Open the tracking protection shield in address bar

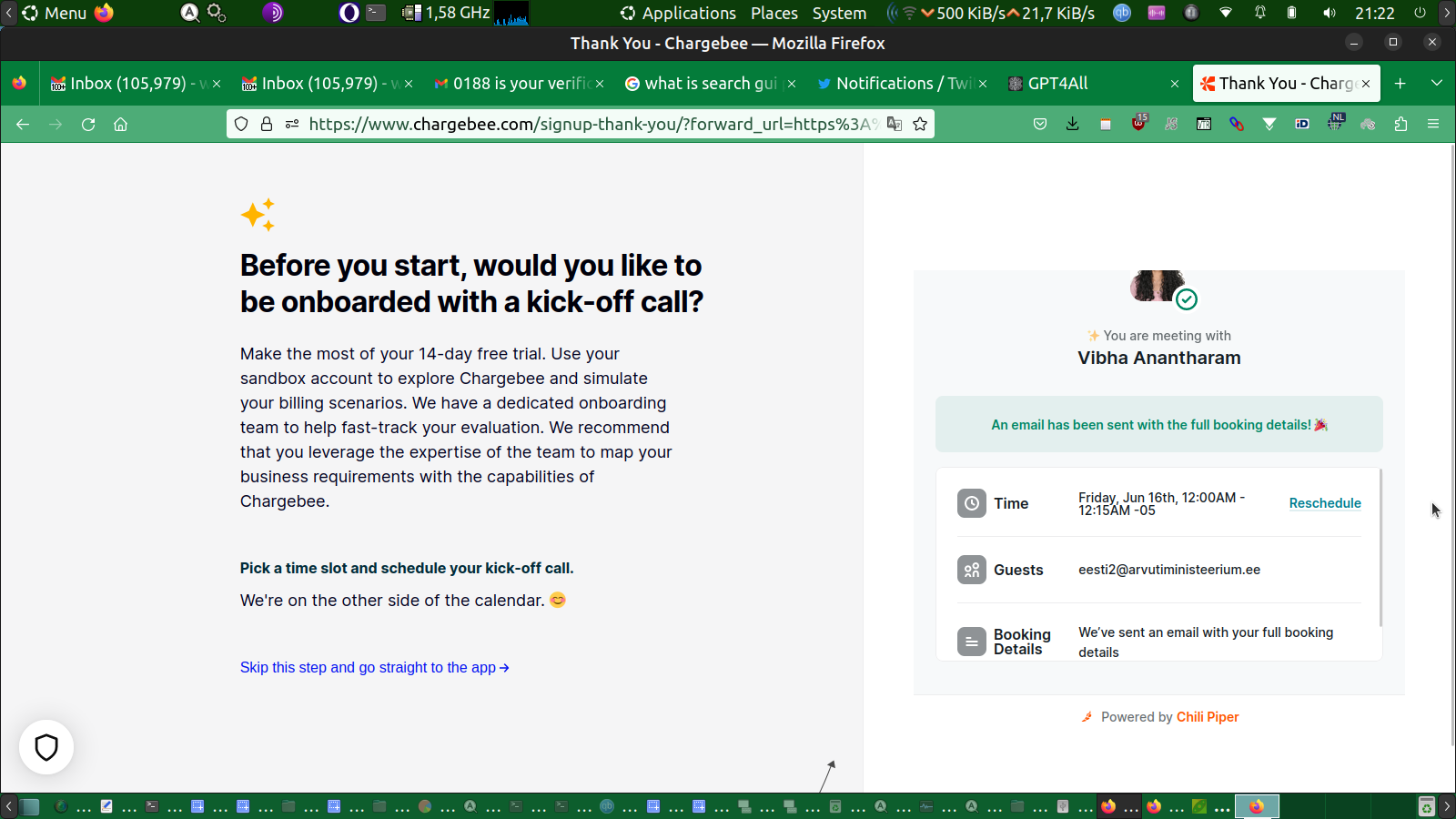(x=241, y=124)
